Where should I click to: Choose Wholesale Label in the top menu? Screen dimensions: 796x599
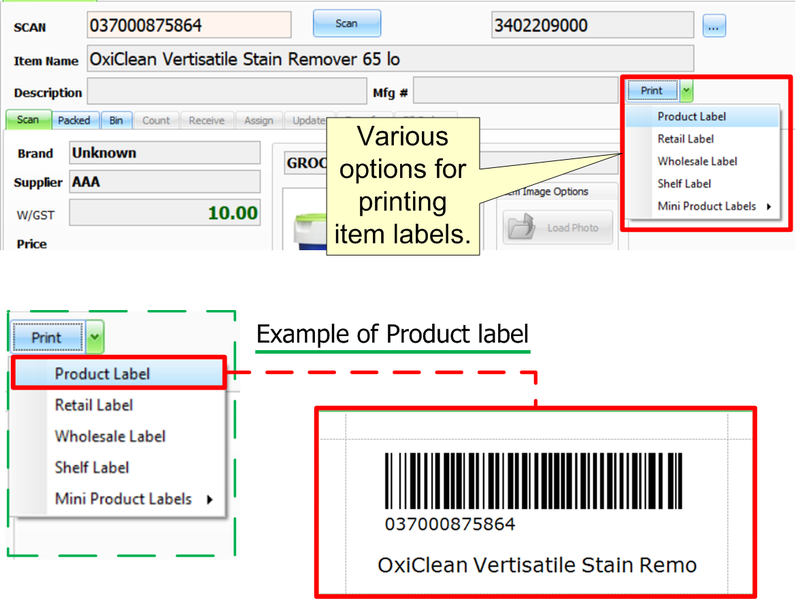pos(703,161)
